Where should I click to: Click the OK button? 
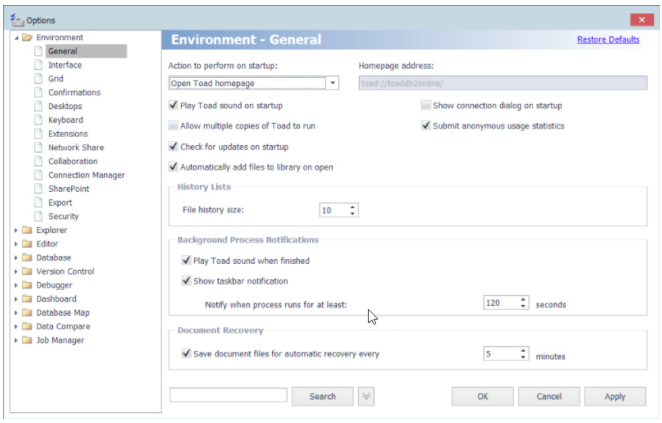click(x=483, y=396)
